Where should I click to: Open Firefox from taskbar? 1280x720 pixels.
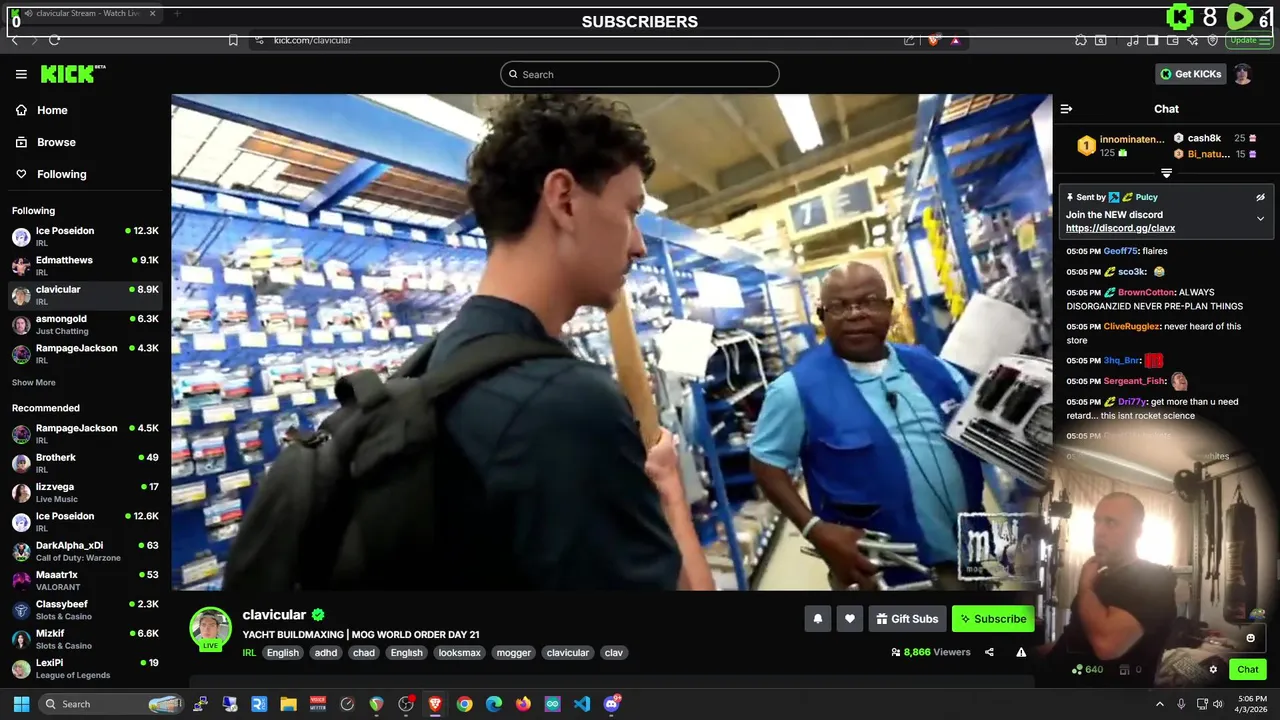523,704
